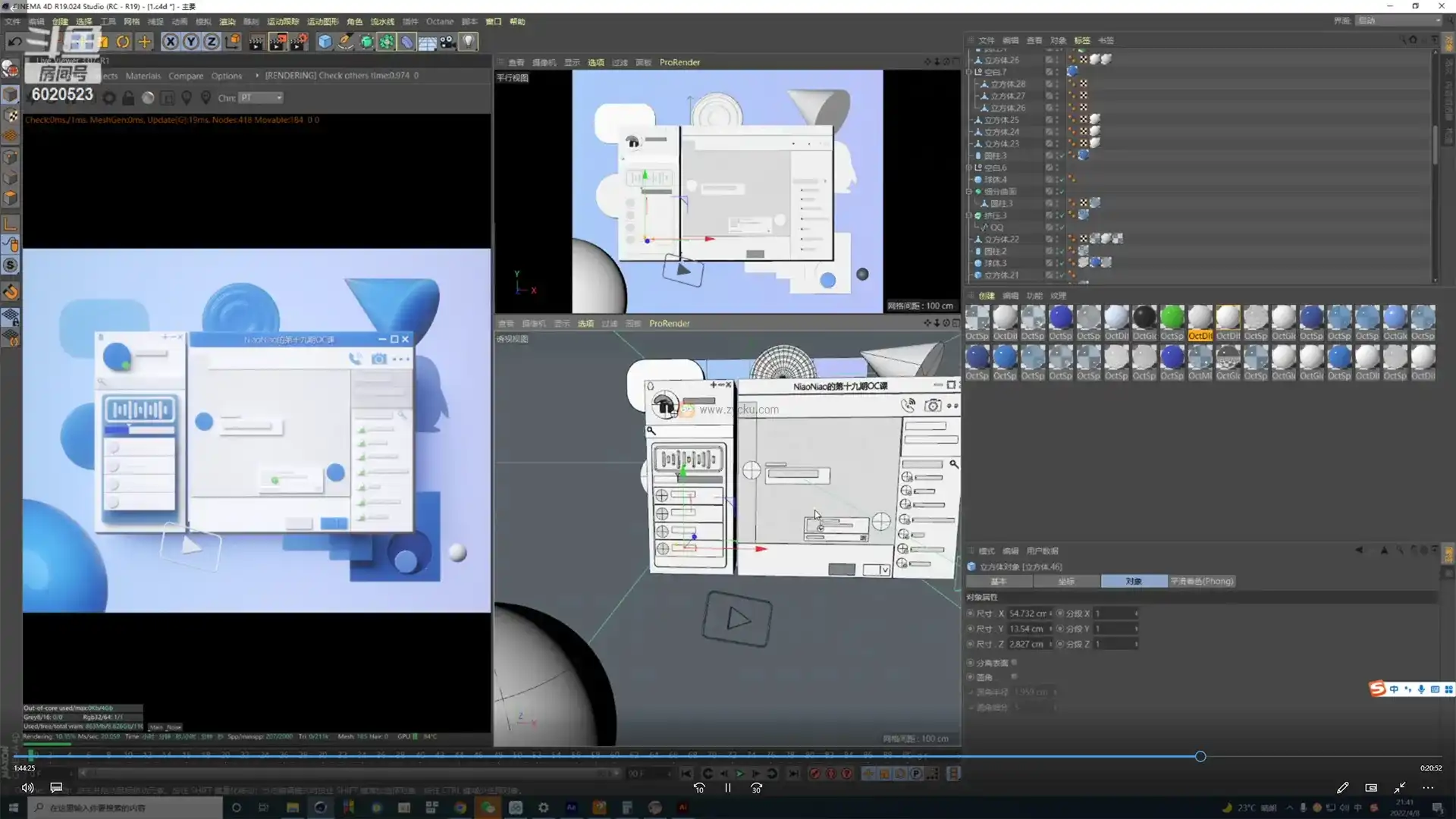
Task: Open the pen spline tool icon
Action: click(345, 42)
